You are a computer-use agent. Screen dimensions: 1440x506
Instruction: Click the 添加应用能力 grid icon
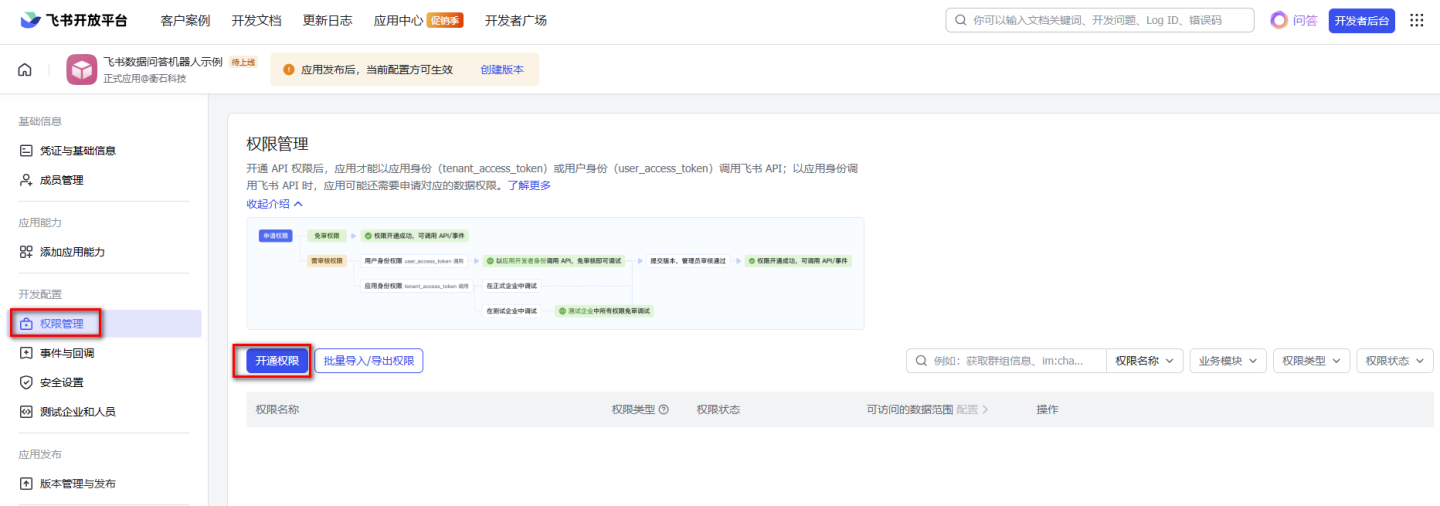pos(26,252)
